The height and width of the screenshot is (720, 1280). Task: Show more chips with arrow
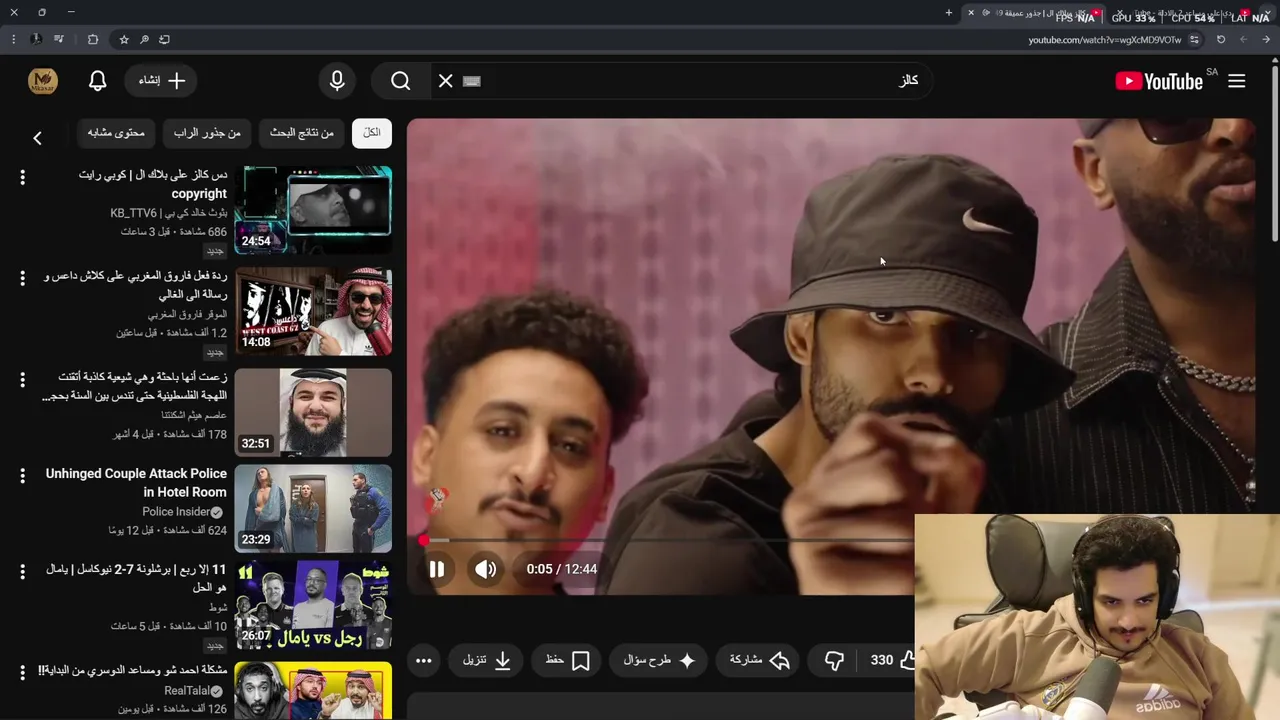click(x=37, y=138)
